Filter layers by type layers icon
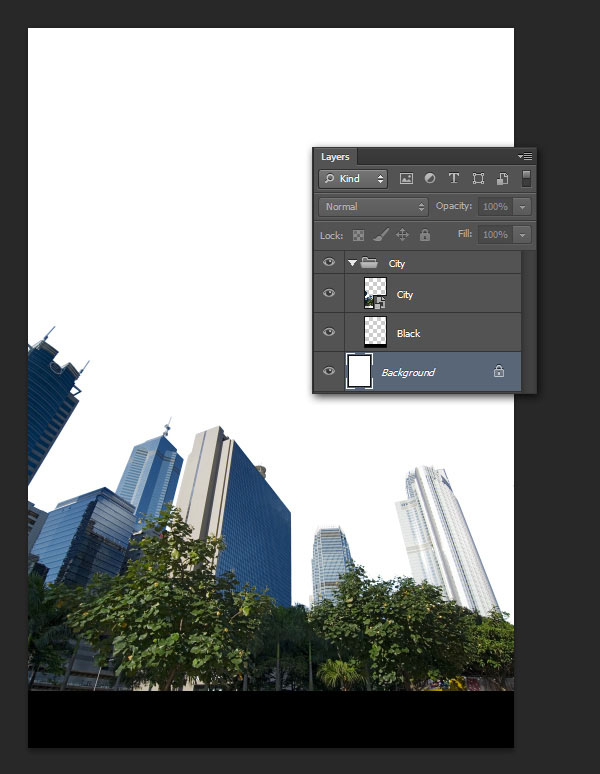This screenshot has height=774, width=600. pos(453,178)
